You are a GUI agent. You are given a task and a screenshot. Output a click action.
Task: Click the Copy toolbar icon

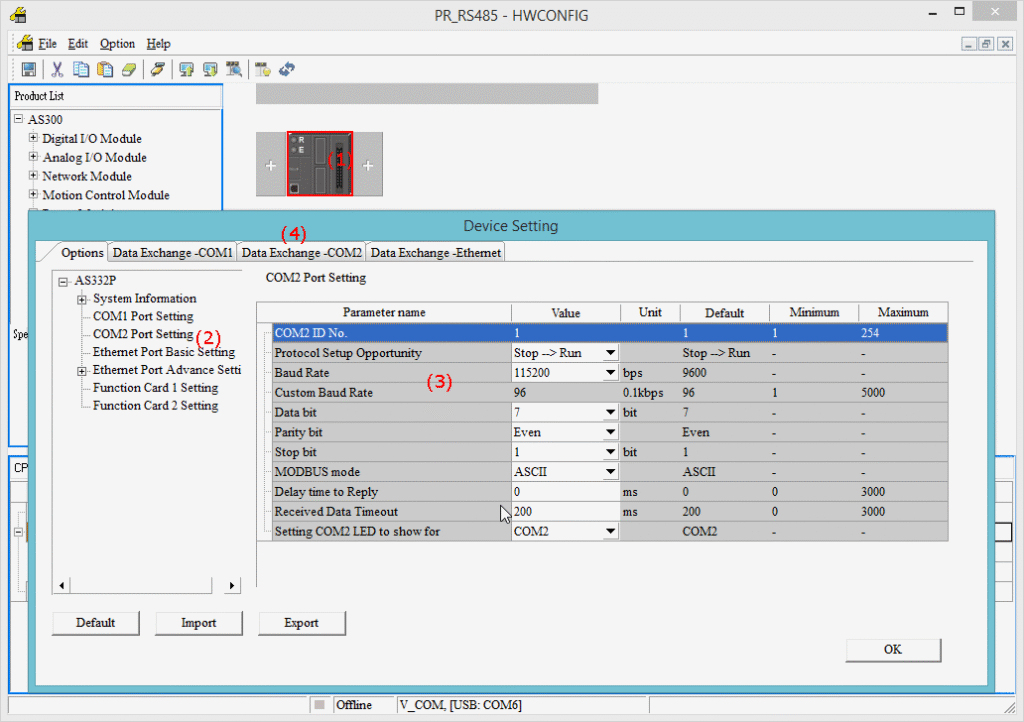[x=81, y=69]
